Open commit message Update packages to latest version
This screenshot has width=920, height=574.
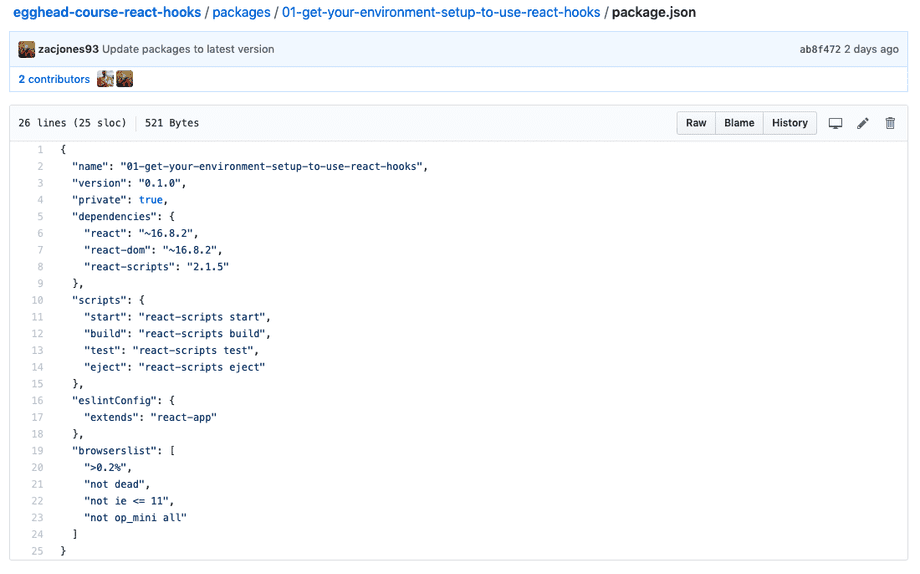pos(188,49)
